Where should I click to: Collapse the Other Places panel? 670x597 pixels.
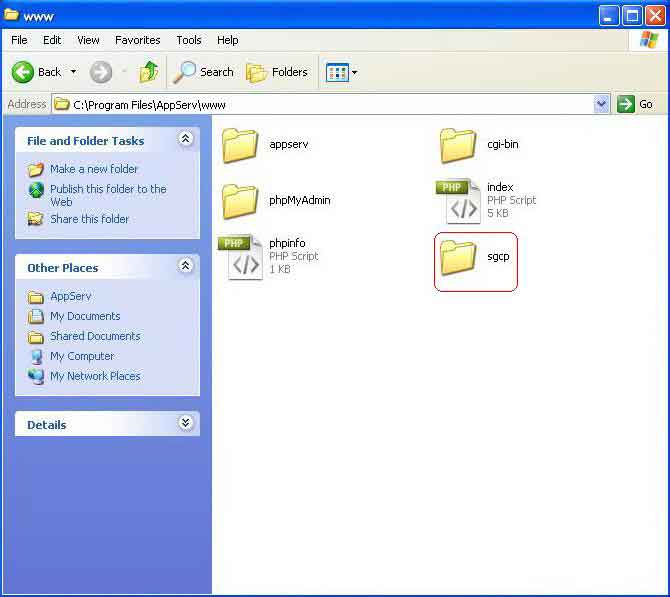pyautogui.click(x=185, y=265)
